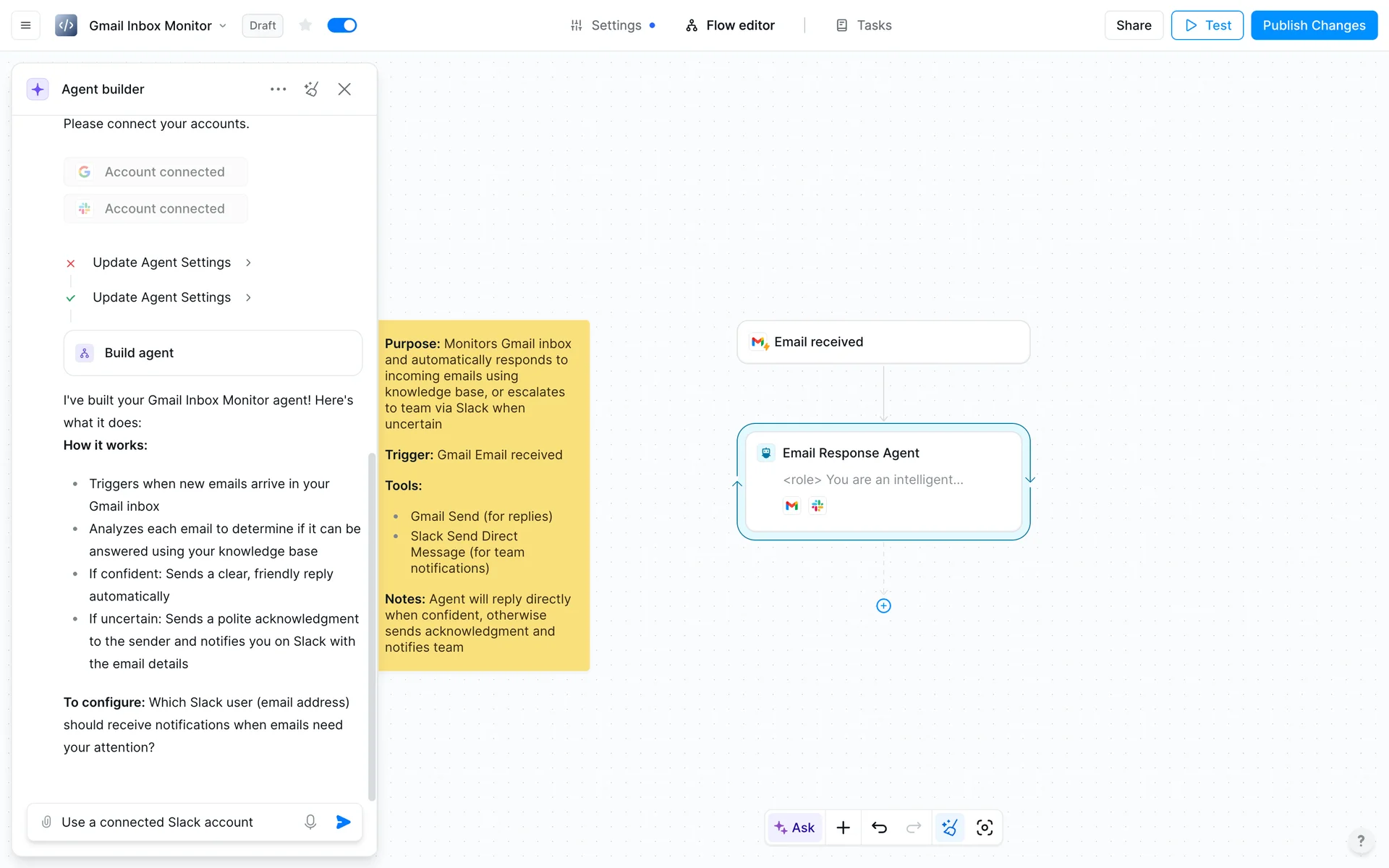This screenshot has width=1389, height=868.
Task: Expand the successful Update Agent Settings step
Action: point(161,297)
